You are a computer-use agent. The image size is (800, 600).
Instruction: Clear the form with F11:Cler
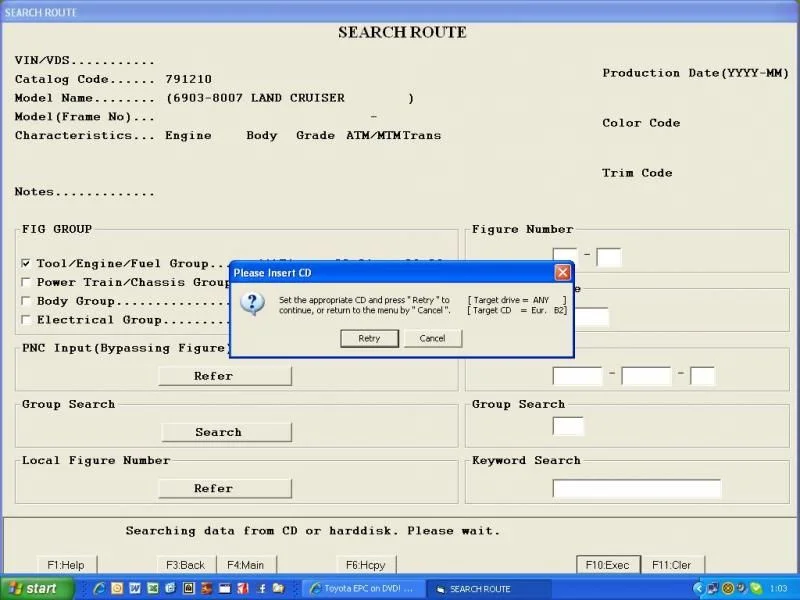pos(671,565)
